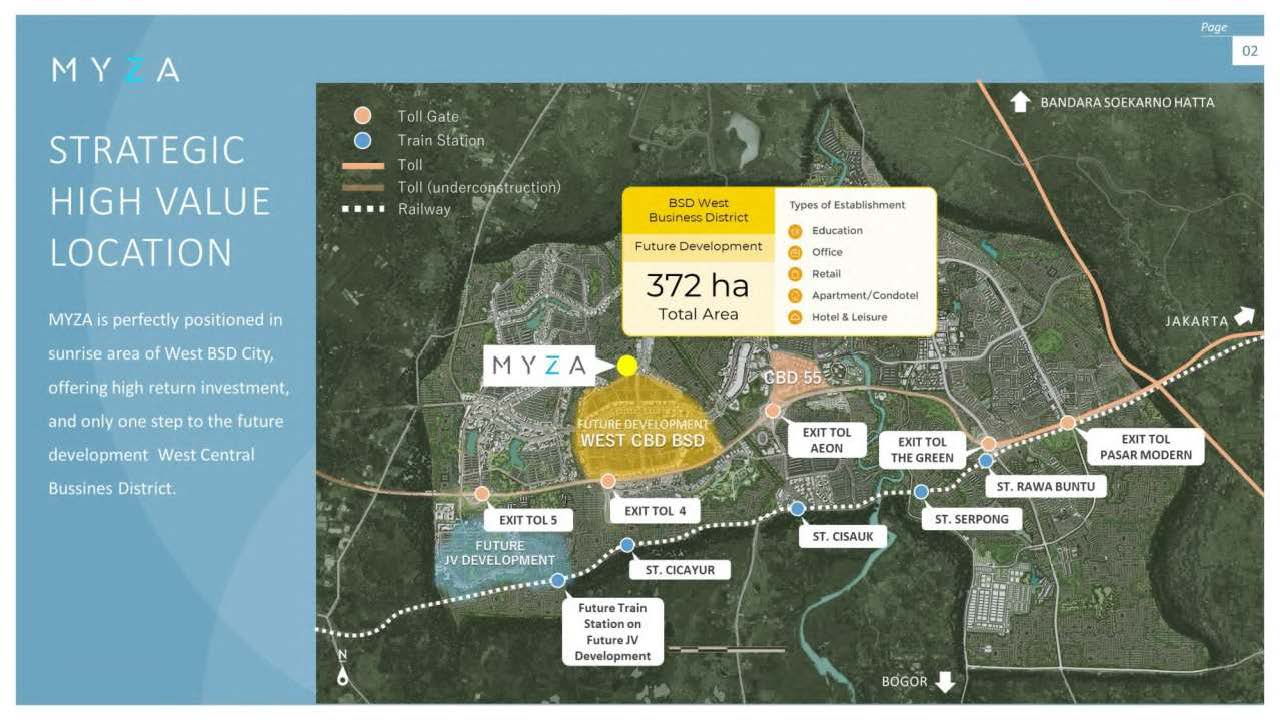Viewport: 1280px width, 720px height.
Task: Click the orange Toll Gate legend circle
Action: (x=363, y=116)
